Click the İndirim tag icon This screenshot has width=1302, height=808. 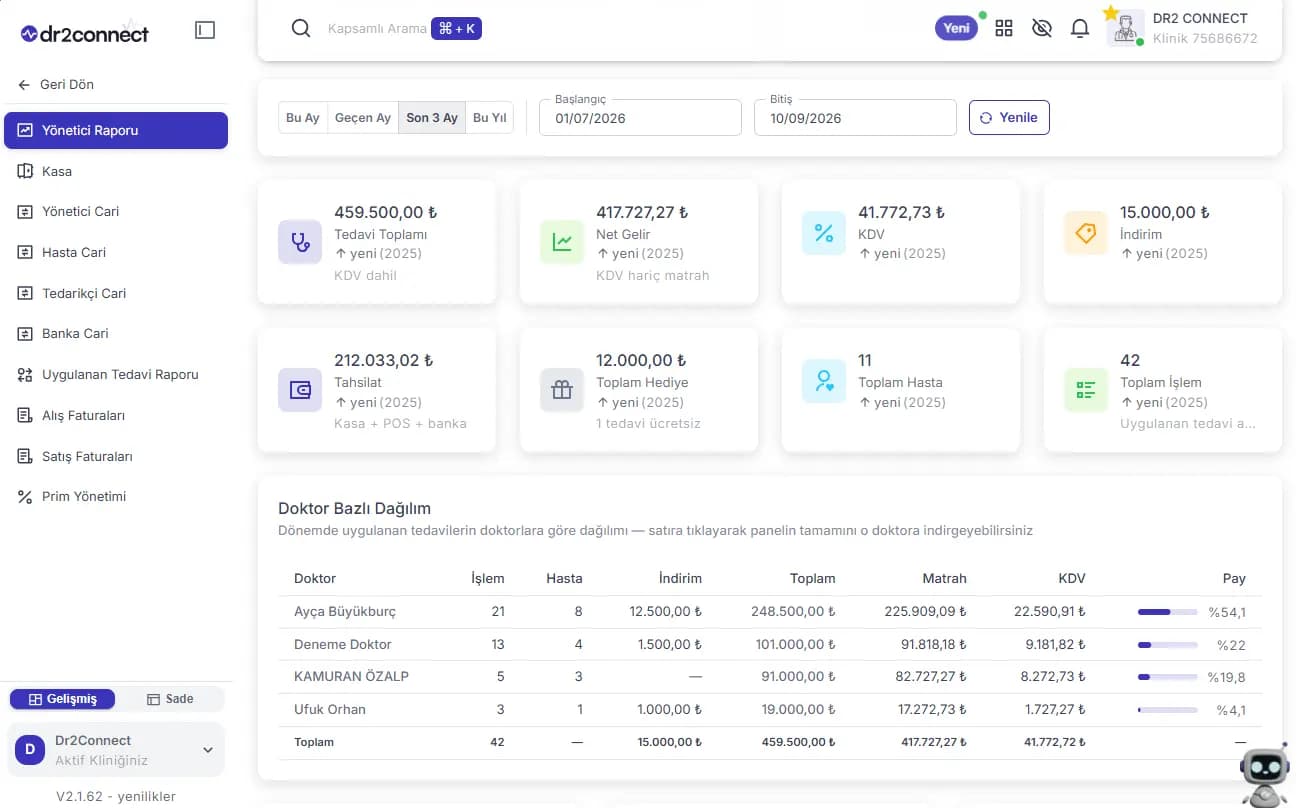[x=1086, y=233]
